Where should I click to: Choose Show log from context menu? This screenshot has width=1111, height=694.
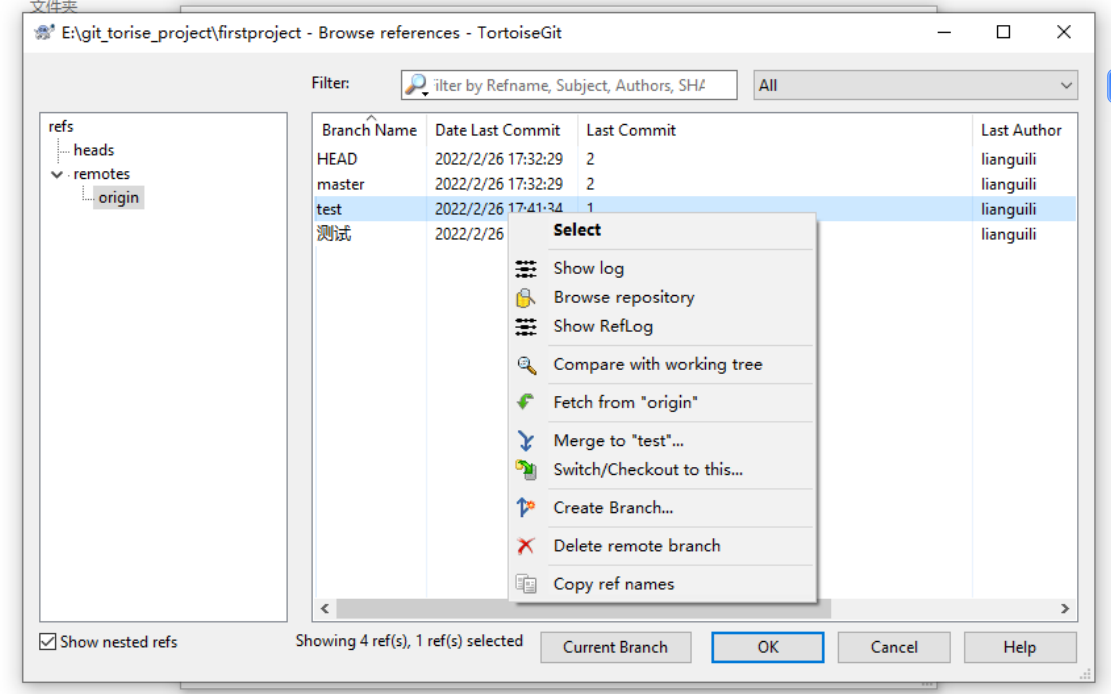pyautogui.click(x=588, y=269)
